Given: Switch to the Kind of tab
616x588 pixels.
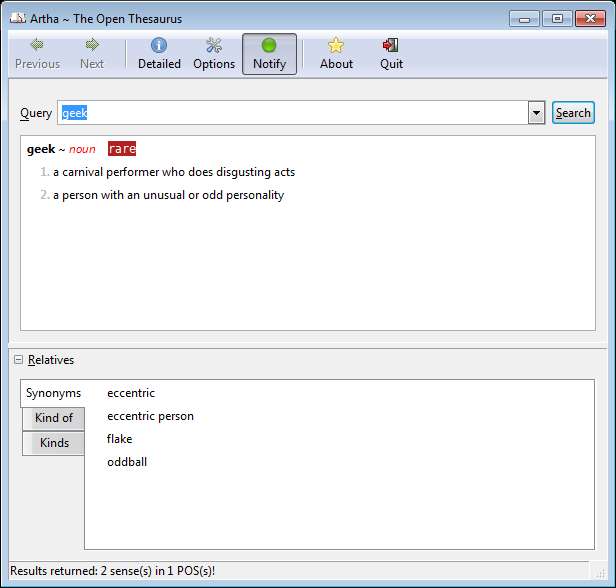Looking at the screenshot, I should (53, 418).
